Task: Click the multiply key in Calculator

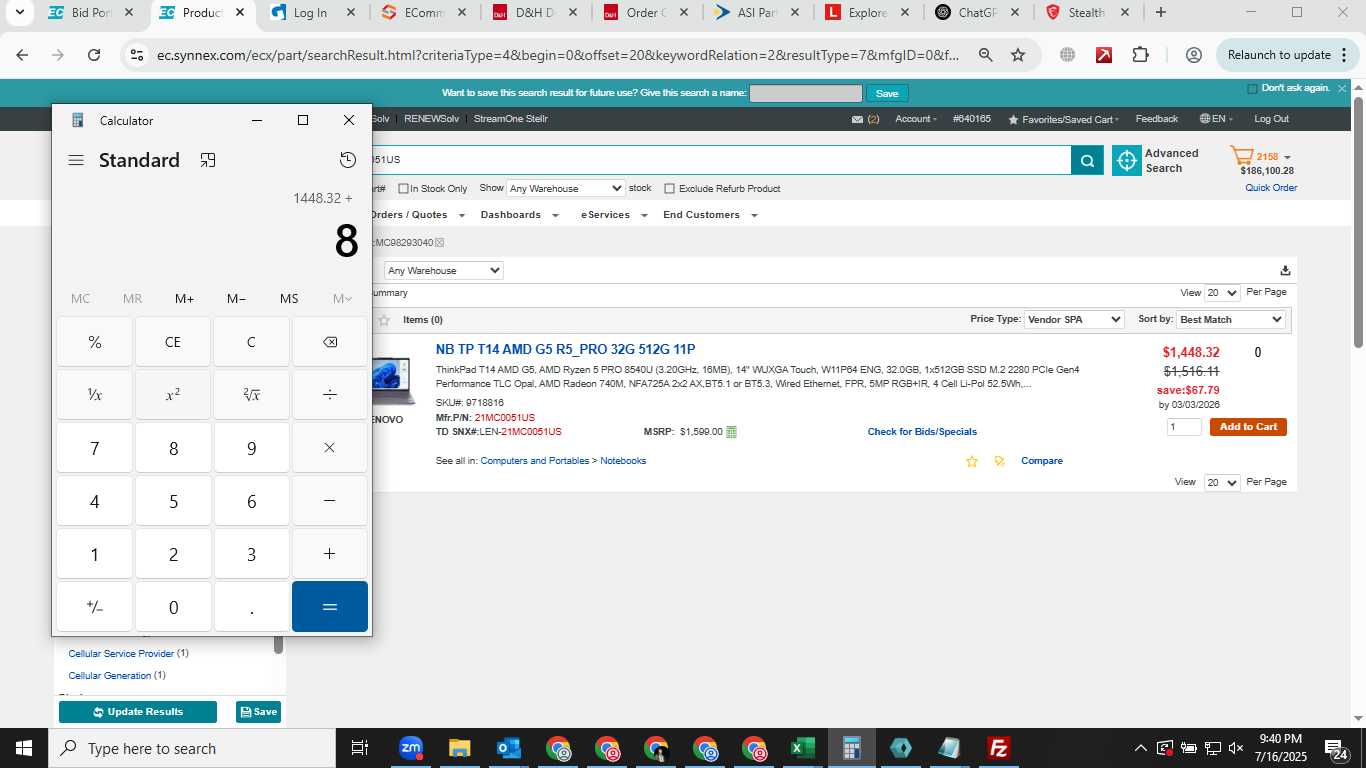Action: (x=330, y=448)
